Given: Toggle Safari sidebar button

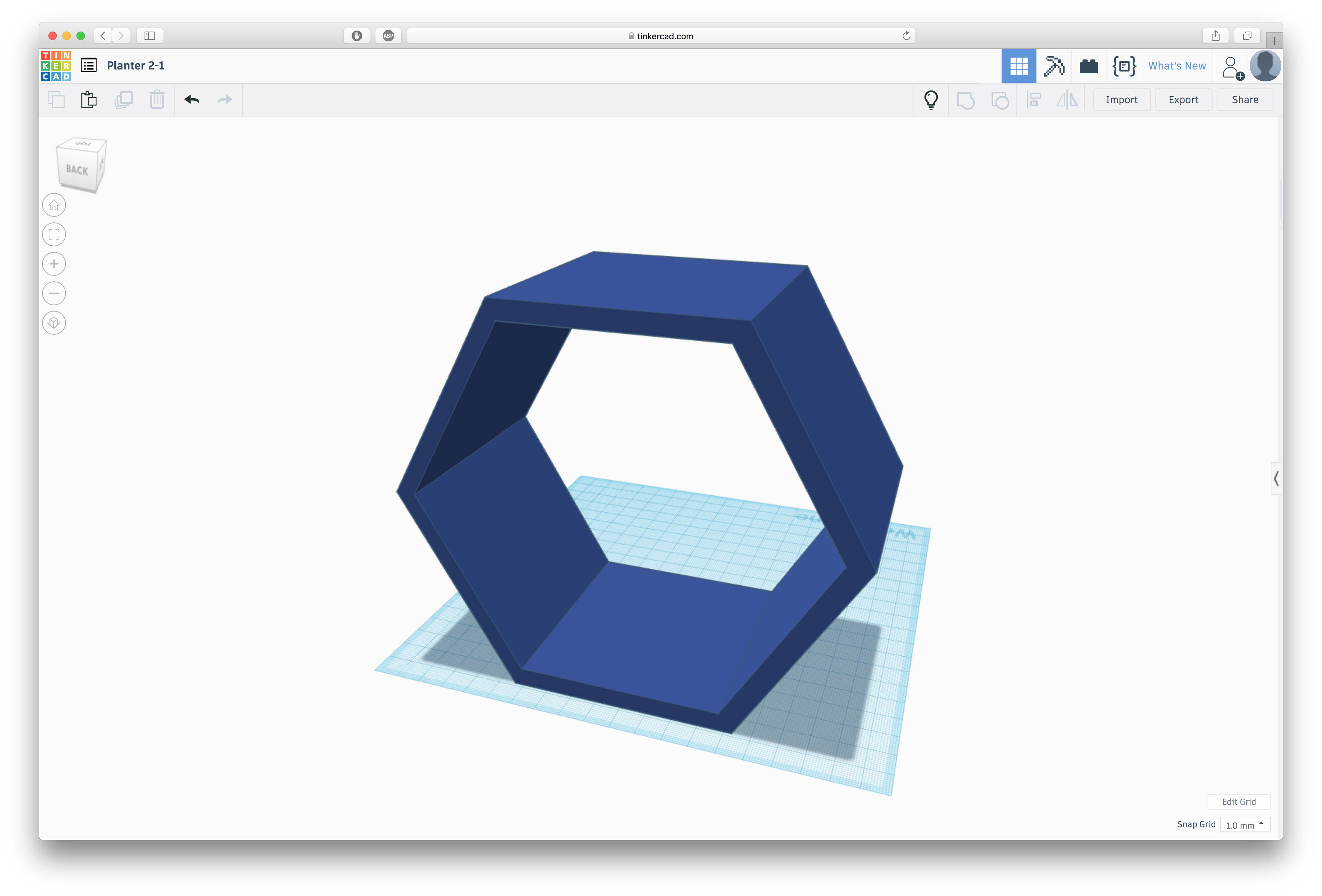Looking at the screenshot, I should [149, 36].
